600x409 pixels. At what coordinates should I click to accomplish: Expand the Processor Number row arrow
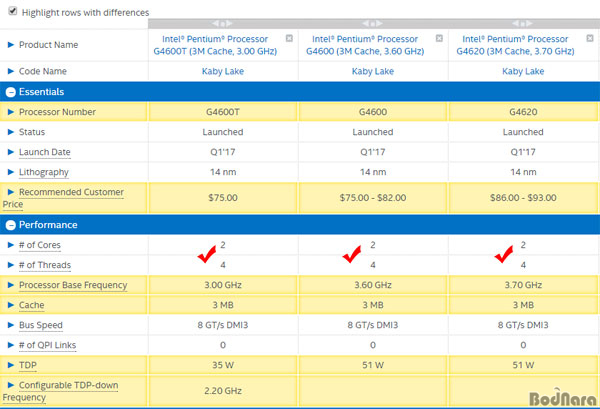tap(11, 112)
